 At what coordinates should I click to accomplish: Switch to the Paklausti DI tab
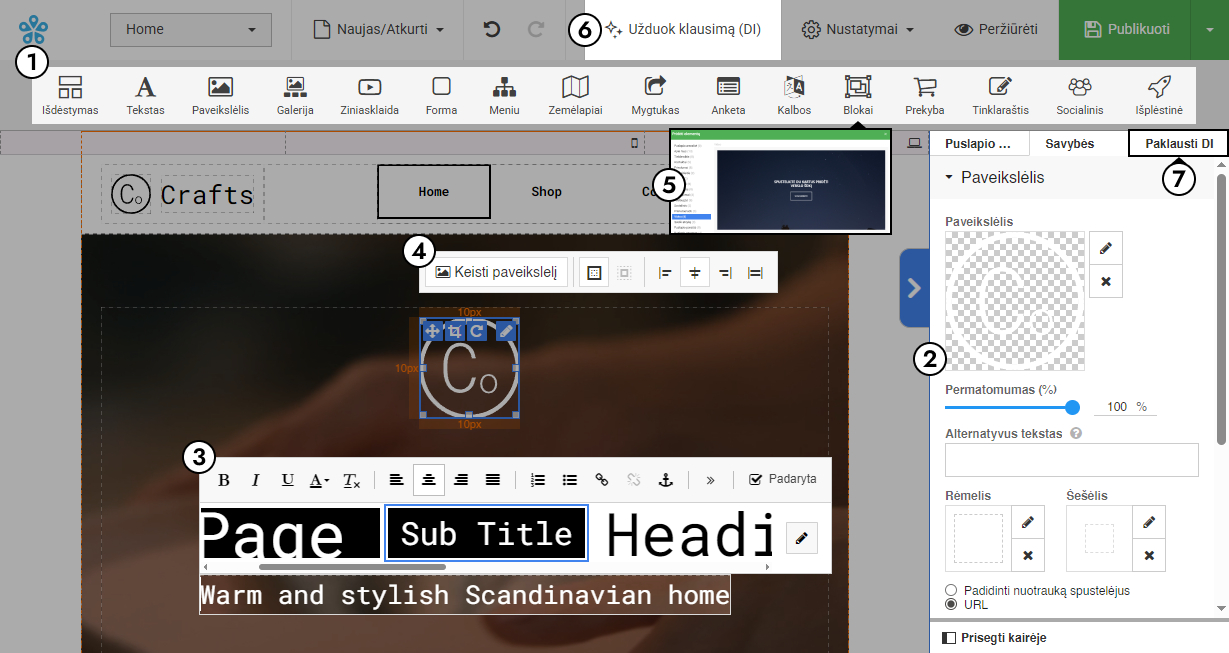(x=1178, y=144)
